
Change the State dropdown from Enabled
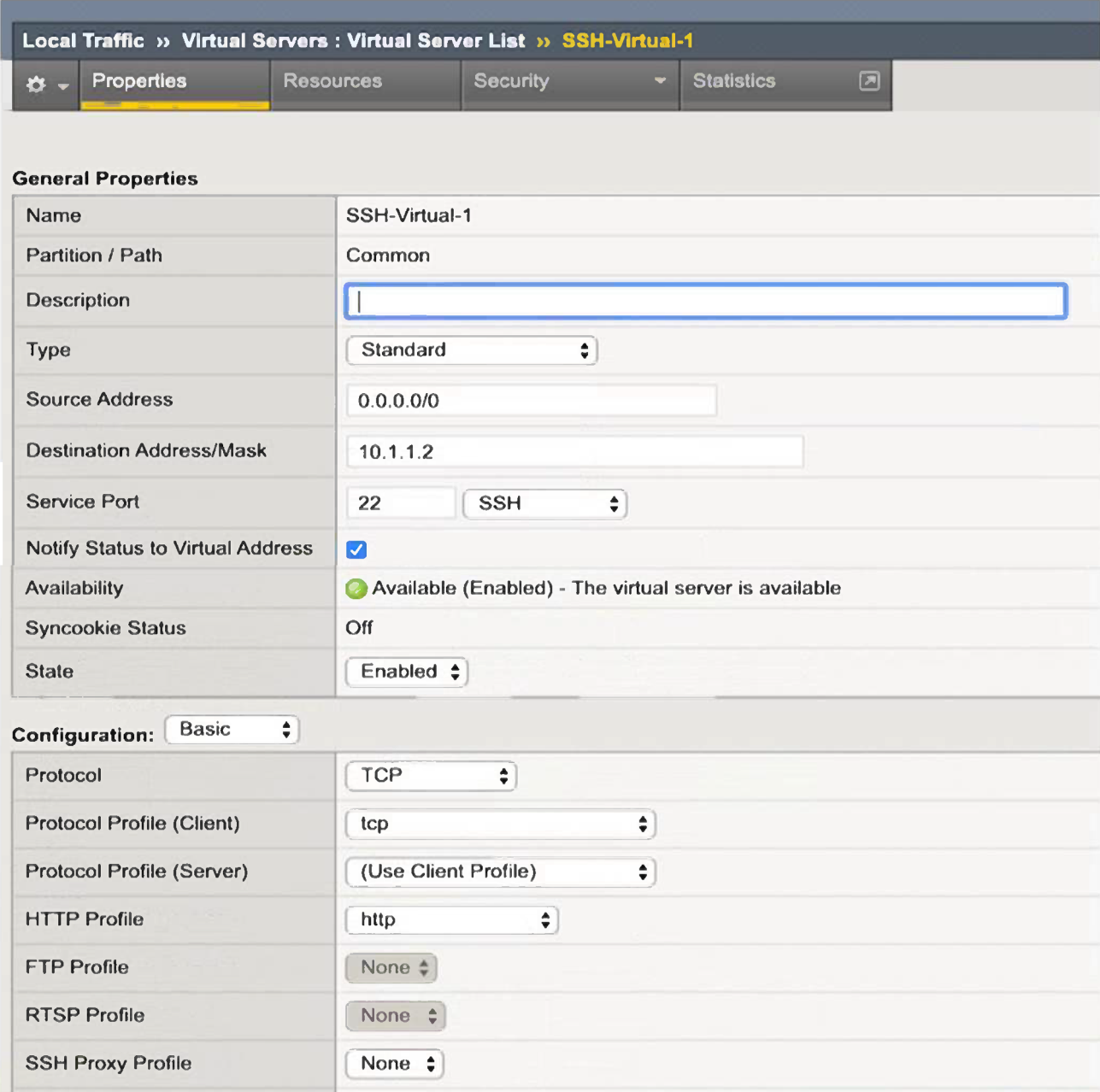point(407,672)
